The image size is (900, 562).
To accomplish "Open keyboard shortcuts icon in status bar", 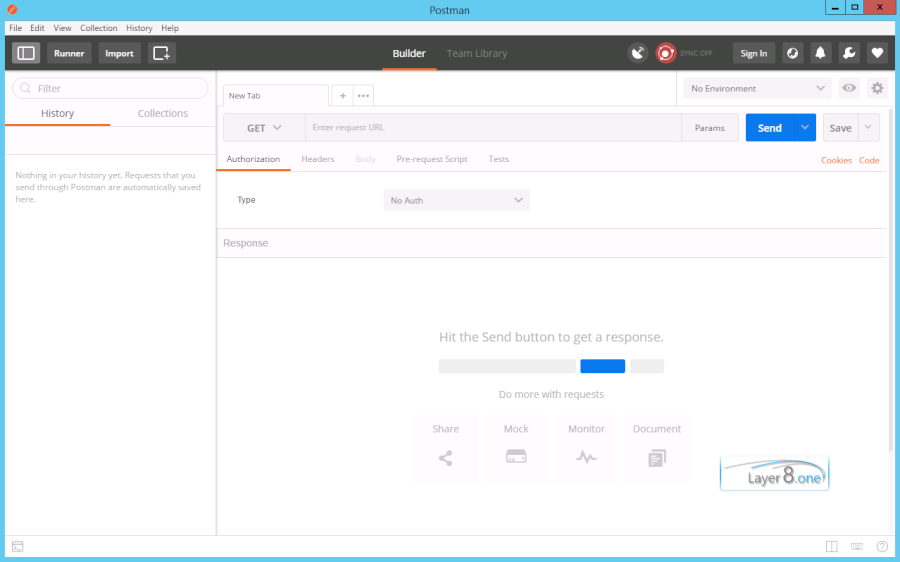I will coord(857,546).
